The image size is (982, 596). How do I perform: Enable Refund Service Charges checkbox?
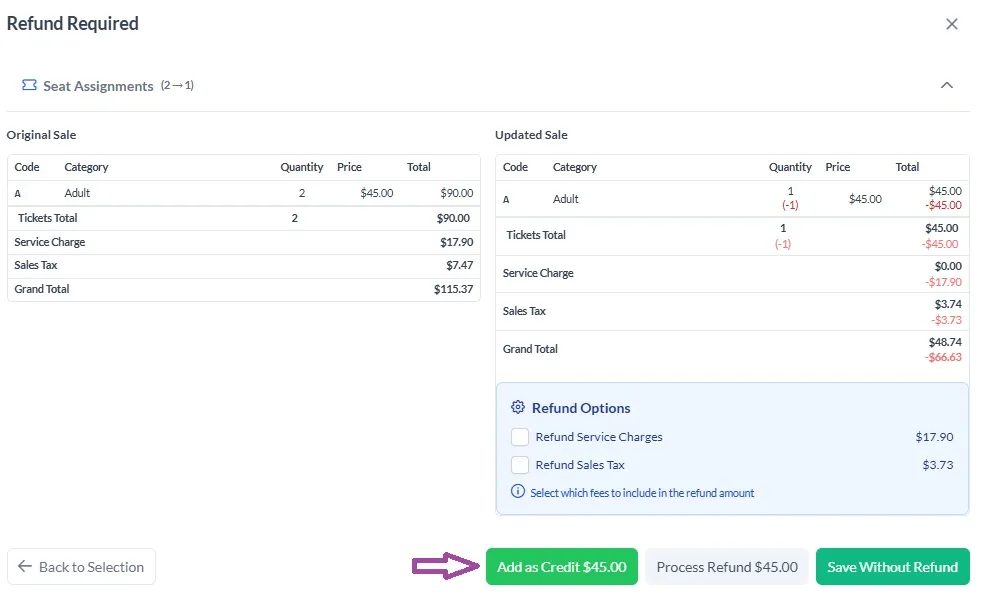519,436
